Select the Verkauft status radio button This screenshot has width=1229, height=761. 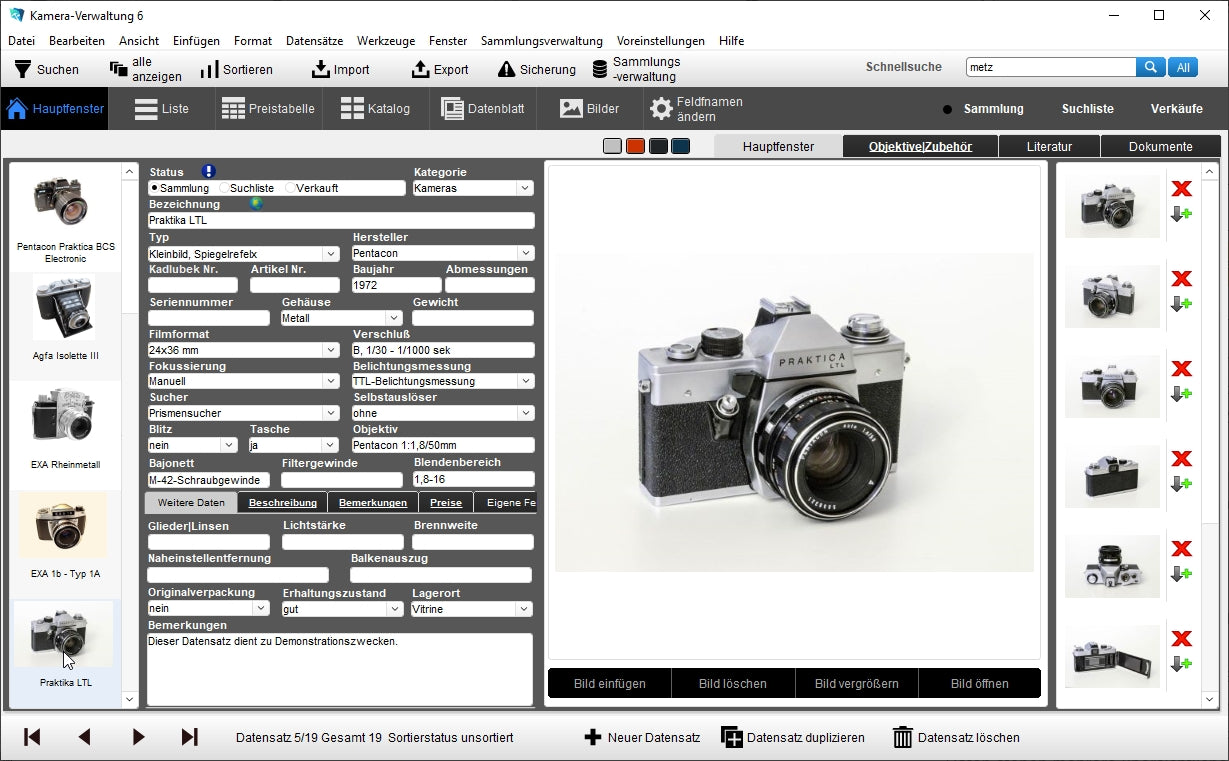pyautogui.click(x=290, y=188)
